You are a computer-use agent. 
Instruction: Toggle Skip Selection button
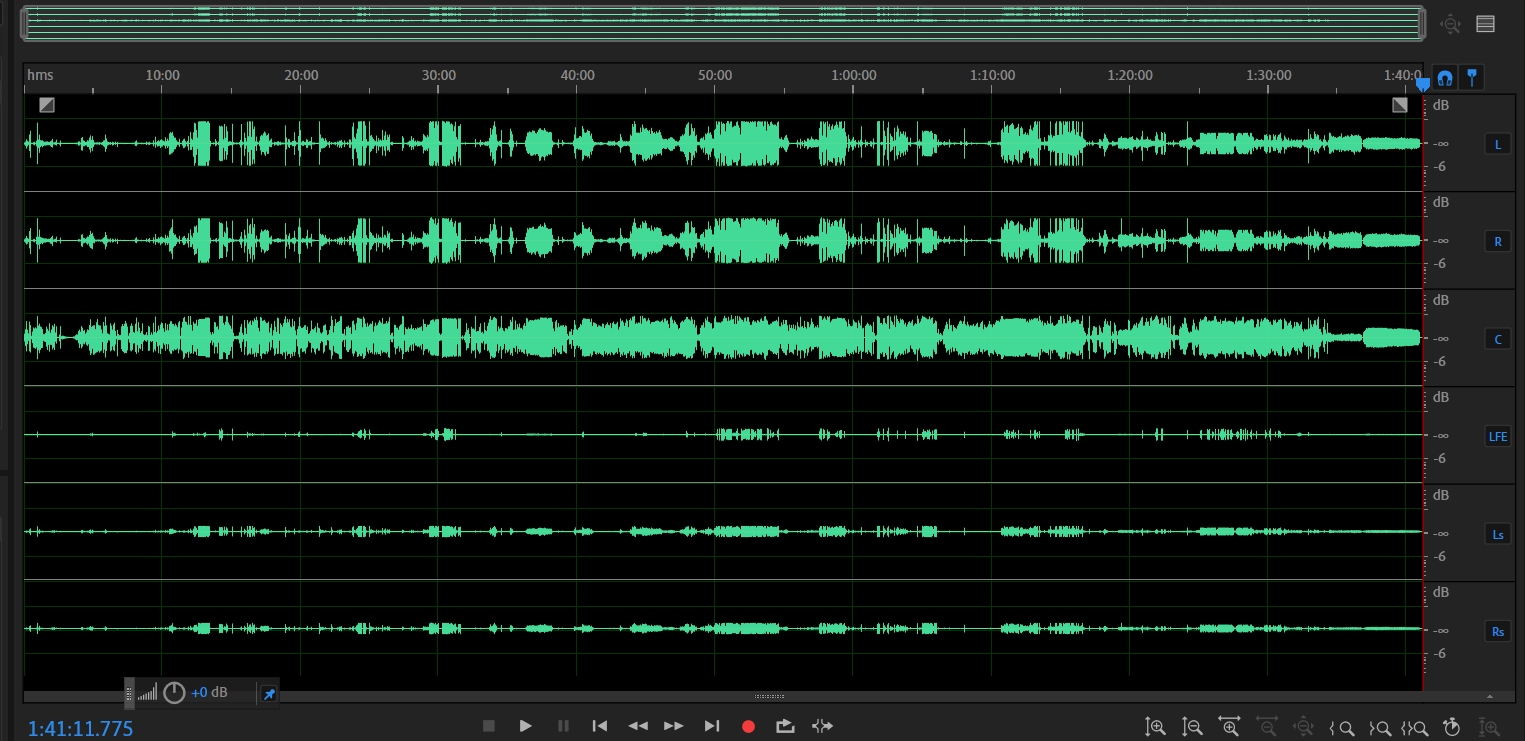pos(822,726)
